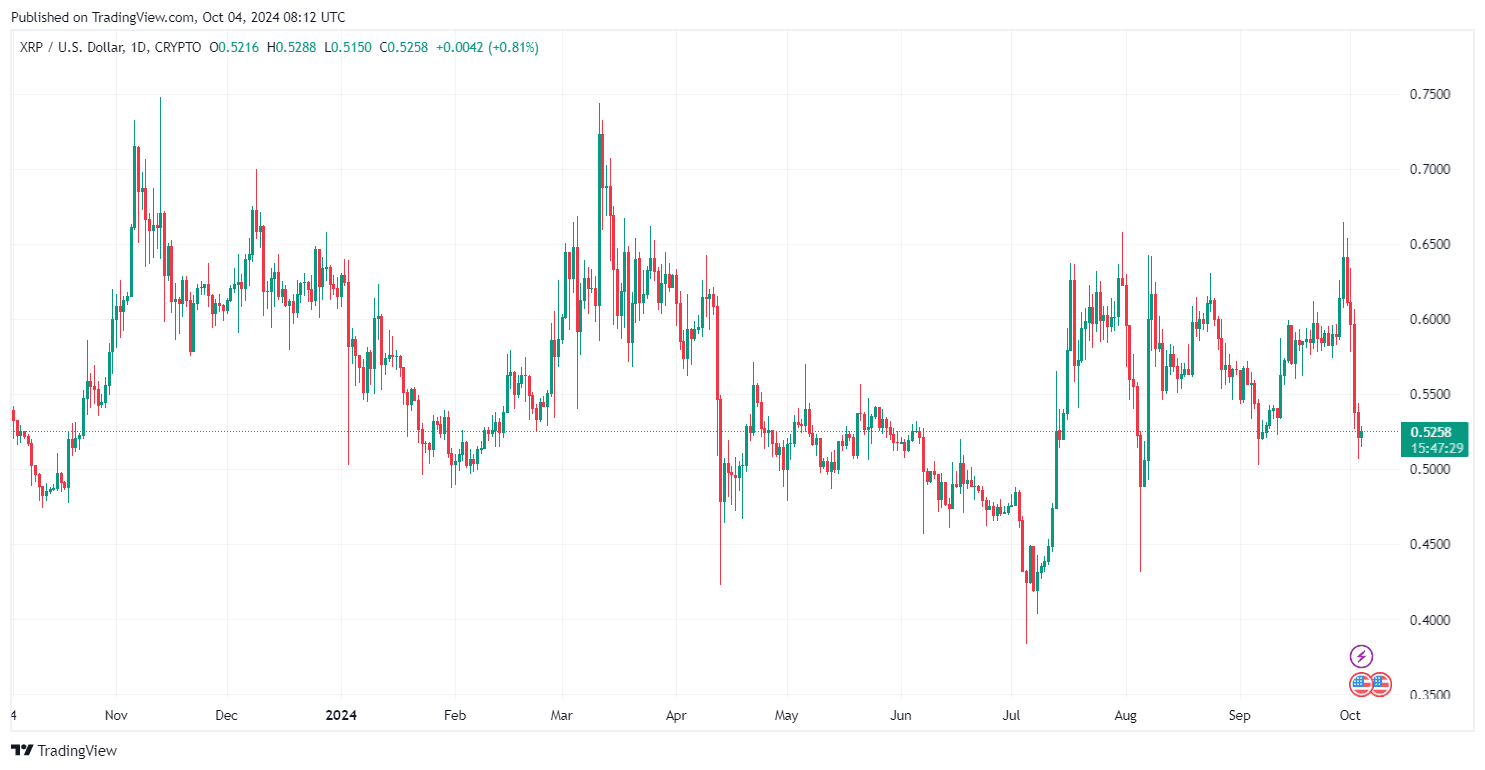Click the 0.4500 price axis label
This screenshot has width=1485, height=770.
pyautogui.click(x=1430, y=545)
